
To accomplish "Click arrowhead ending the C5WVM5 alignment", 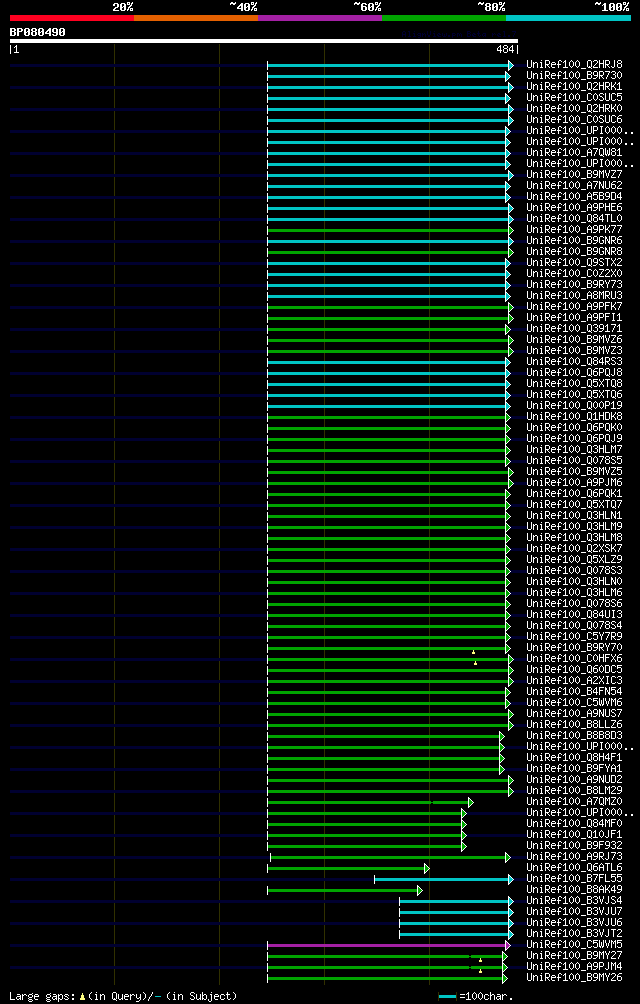I will pos(508,945).
